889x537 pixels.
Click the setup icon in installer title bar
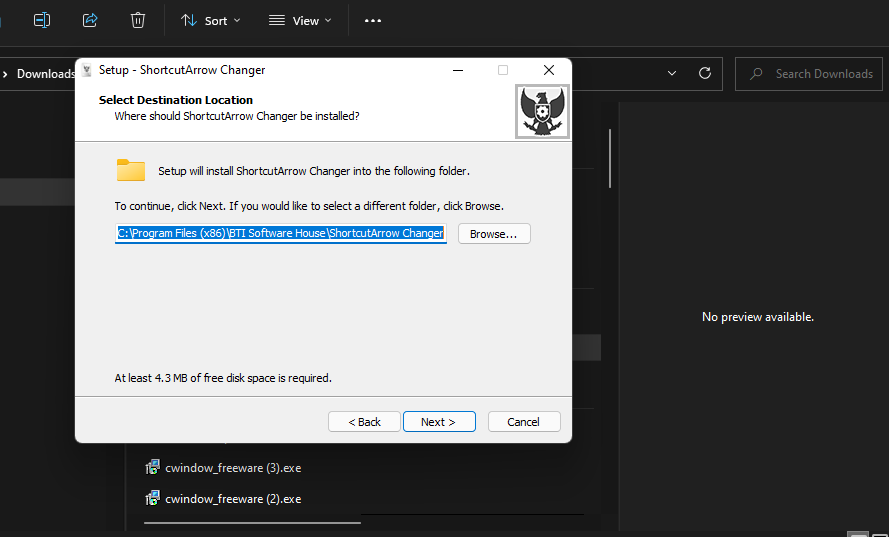click(87, 71)
